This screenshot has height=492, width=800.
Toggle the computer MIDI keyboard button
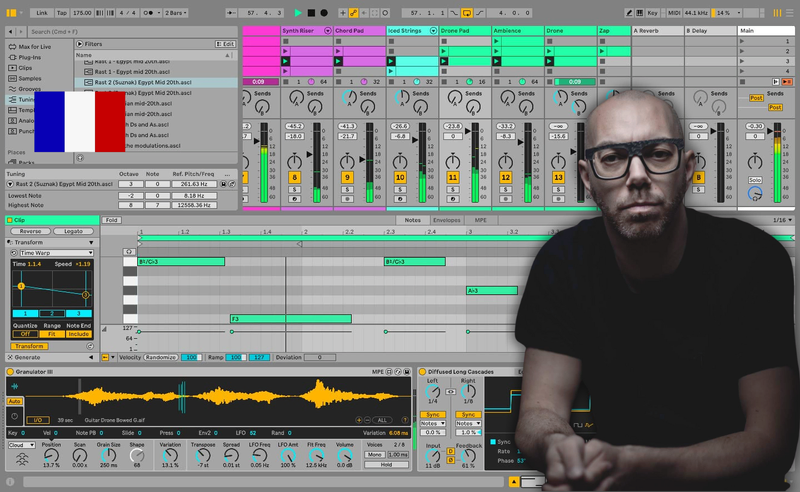tap(639, 13)
